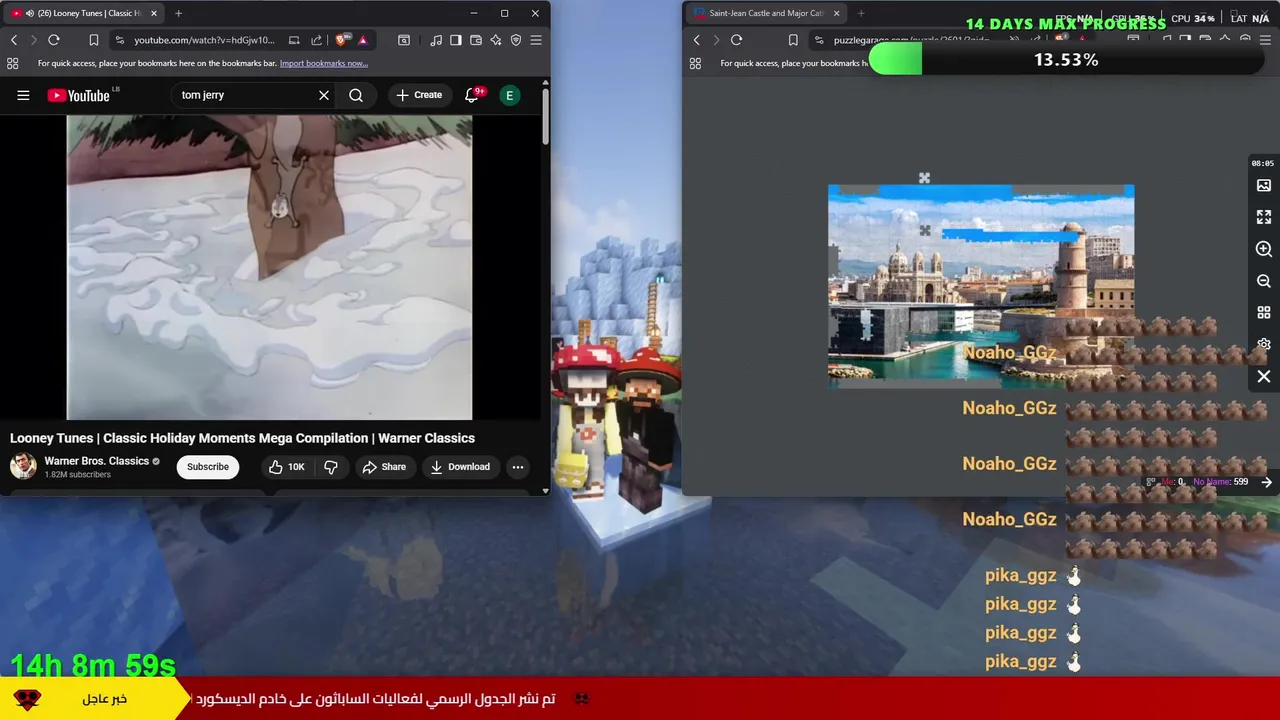Subscribe to Warner Bros. Classics
Screen dimensions: 1280x720
[x=208, y=467]
